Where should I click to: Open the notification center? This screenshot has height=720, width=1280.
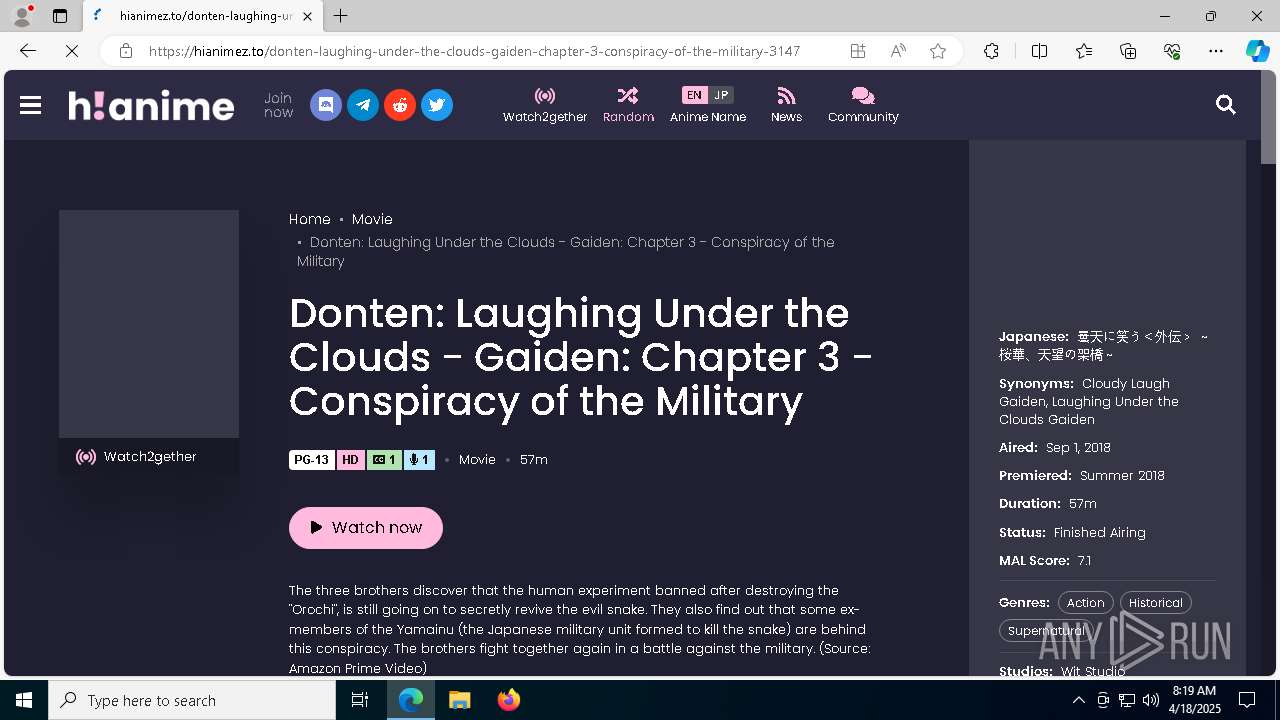(x=1247, y=700)
